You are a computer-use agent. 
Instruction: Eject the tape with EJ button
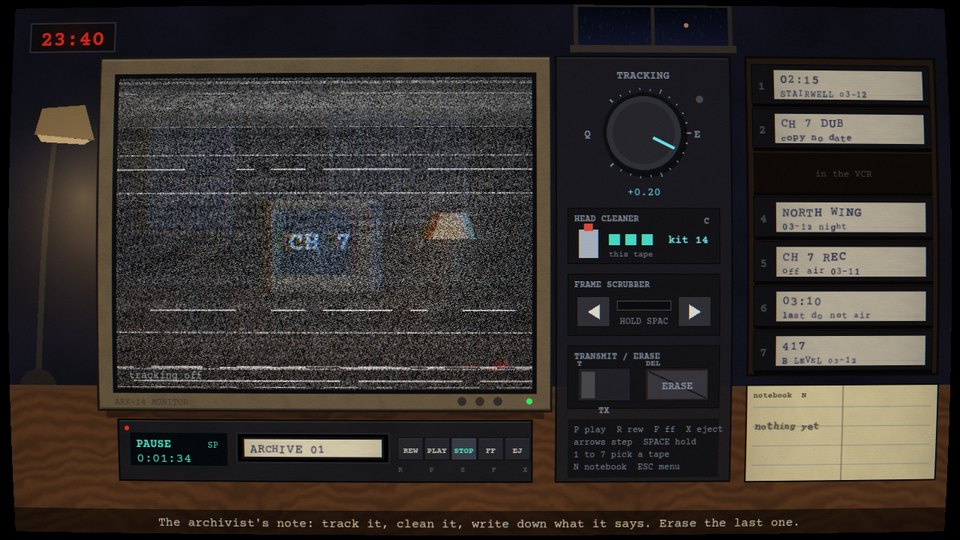pos(517,450)
